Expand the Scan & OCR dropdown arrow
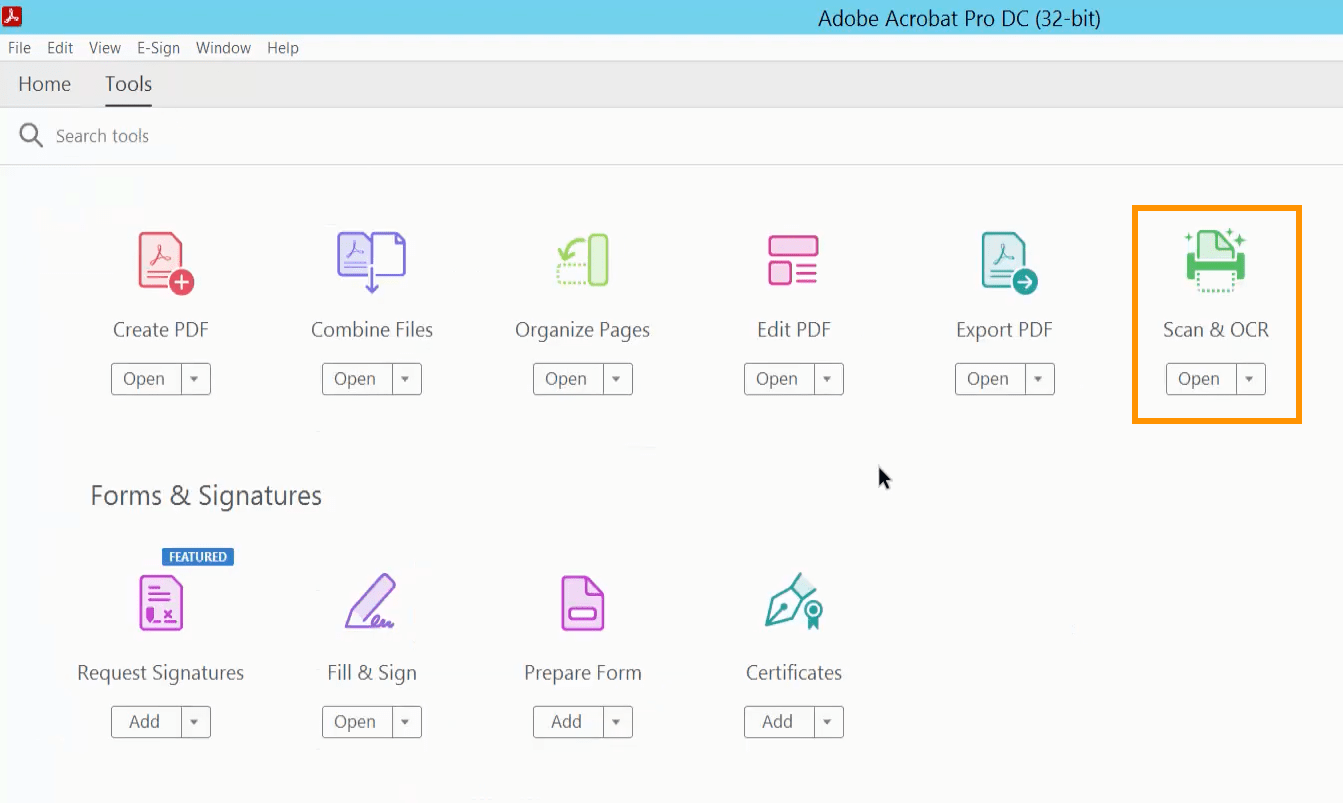Image resolution: width=1343 pixels, height=803 pixels. (x=1250, y=379)
